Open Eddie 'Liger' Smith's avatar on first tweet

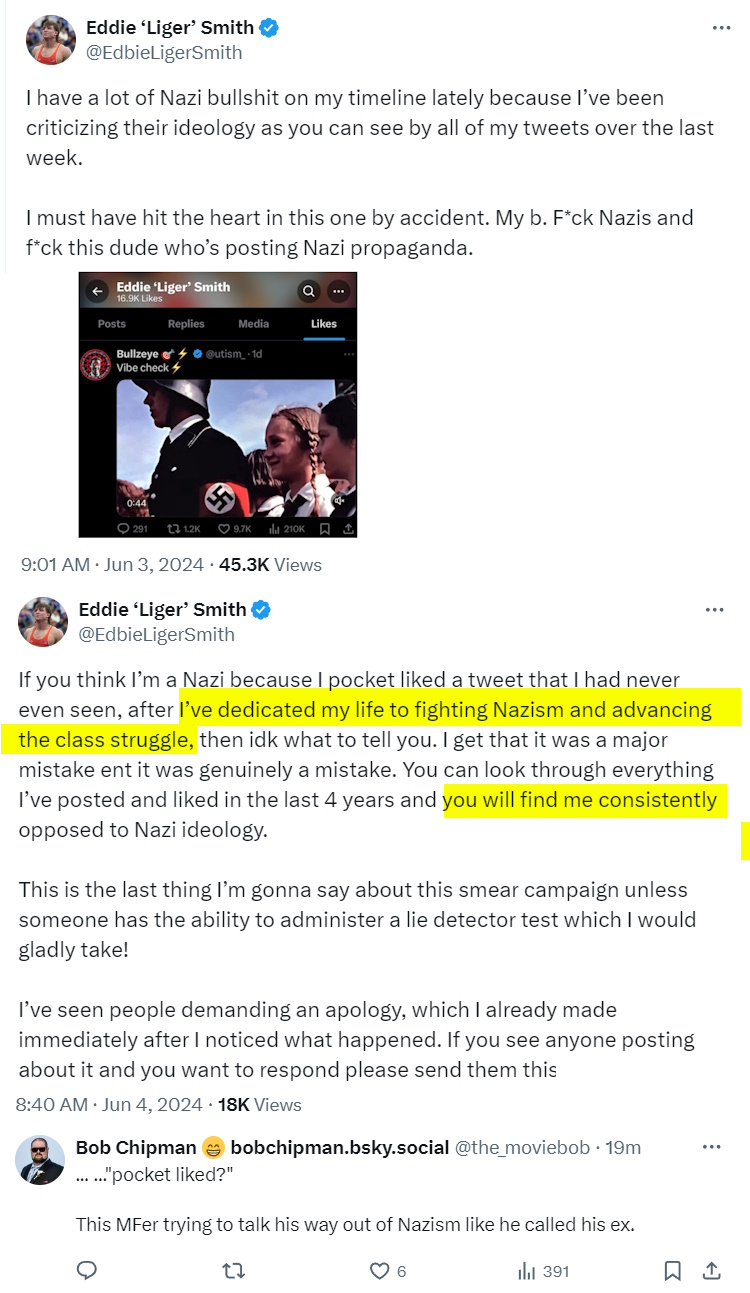tap(50, 40)
